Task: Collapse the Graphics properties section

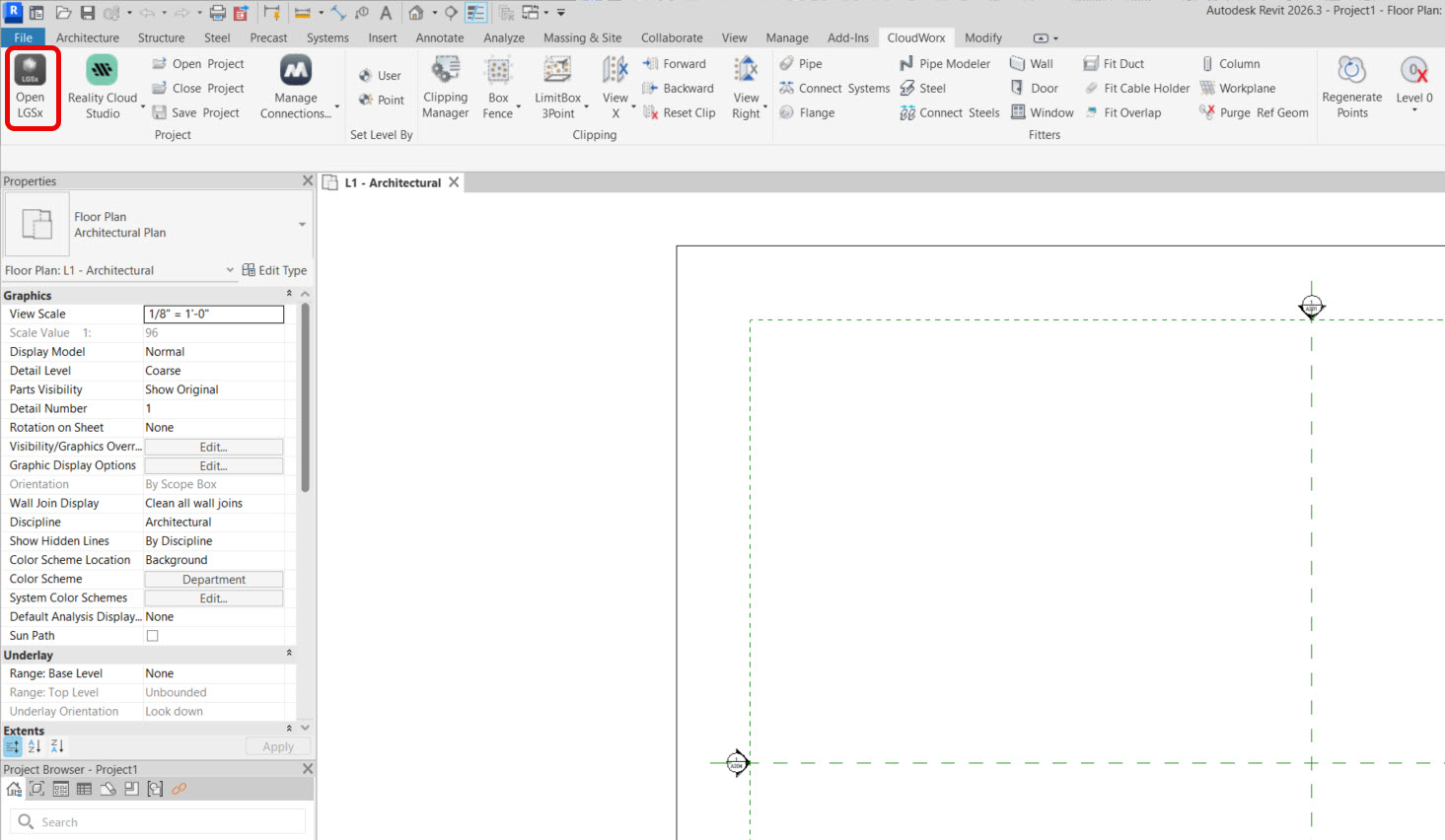Action: tap(289, 294)
